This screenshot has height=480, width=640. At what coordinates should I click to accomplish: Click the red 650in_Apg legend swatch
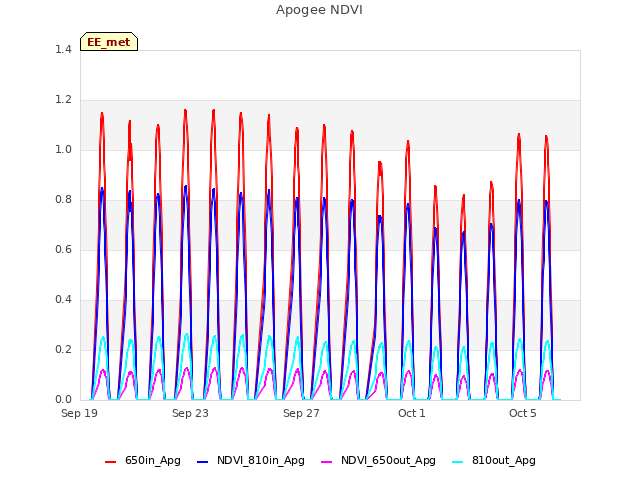111,462
